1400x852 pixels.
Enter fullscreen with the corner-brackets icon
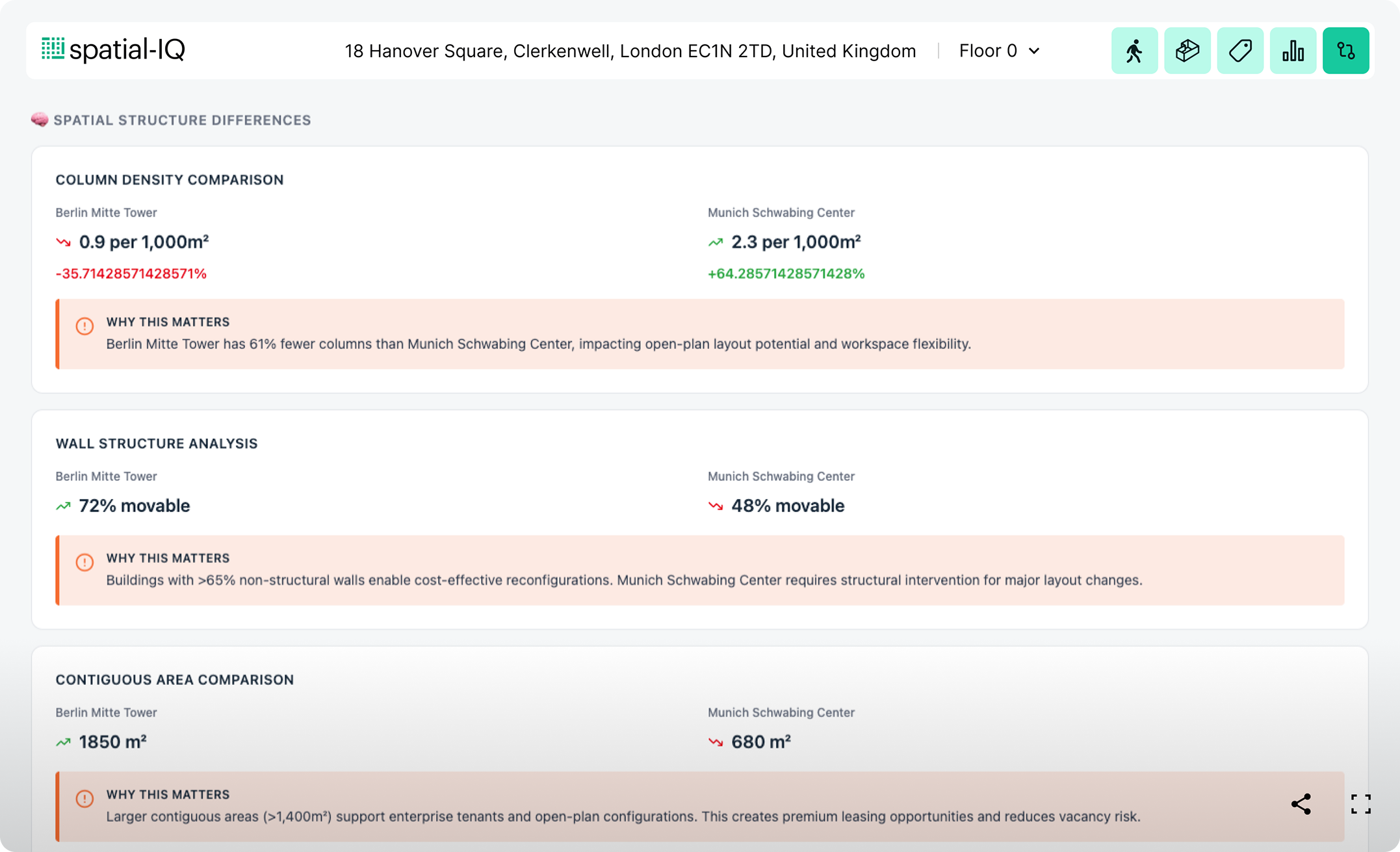1360,804
